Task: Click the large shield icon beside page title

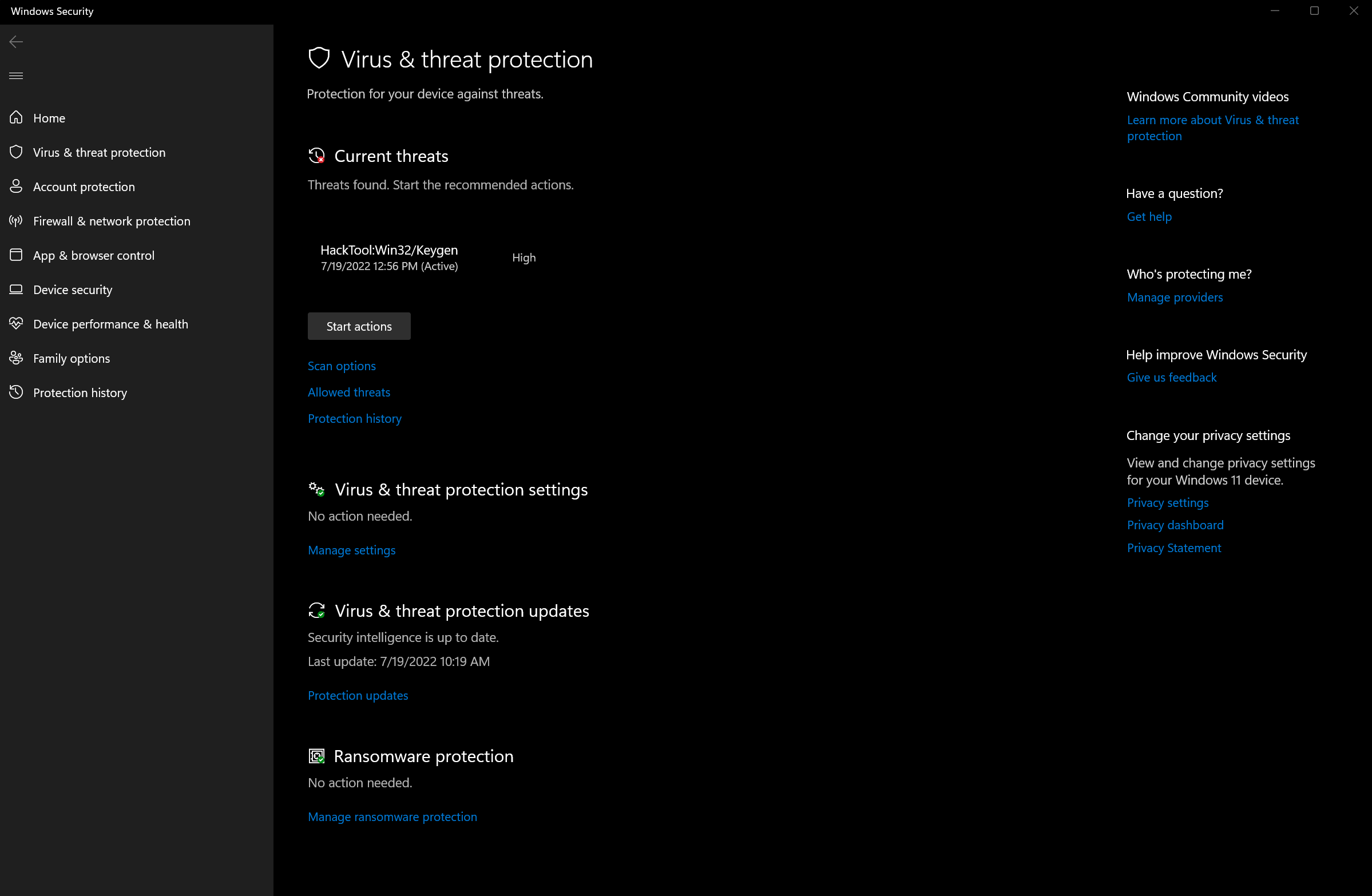Action: 319,58
